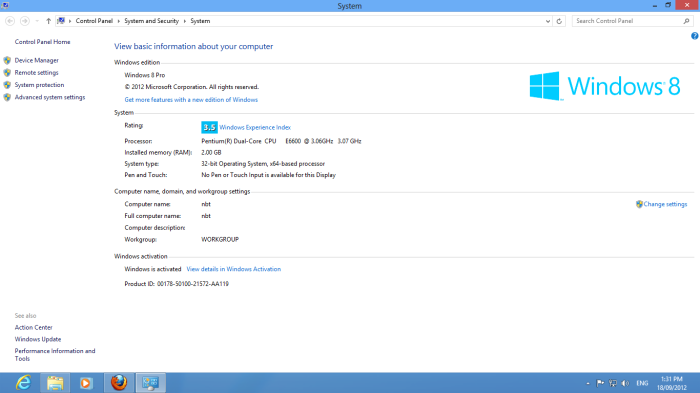Go up one level arrow

point(48,21)
